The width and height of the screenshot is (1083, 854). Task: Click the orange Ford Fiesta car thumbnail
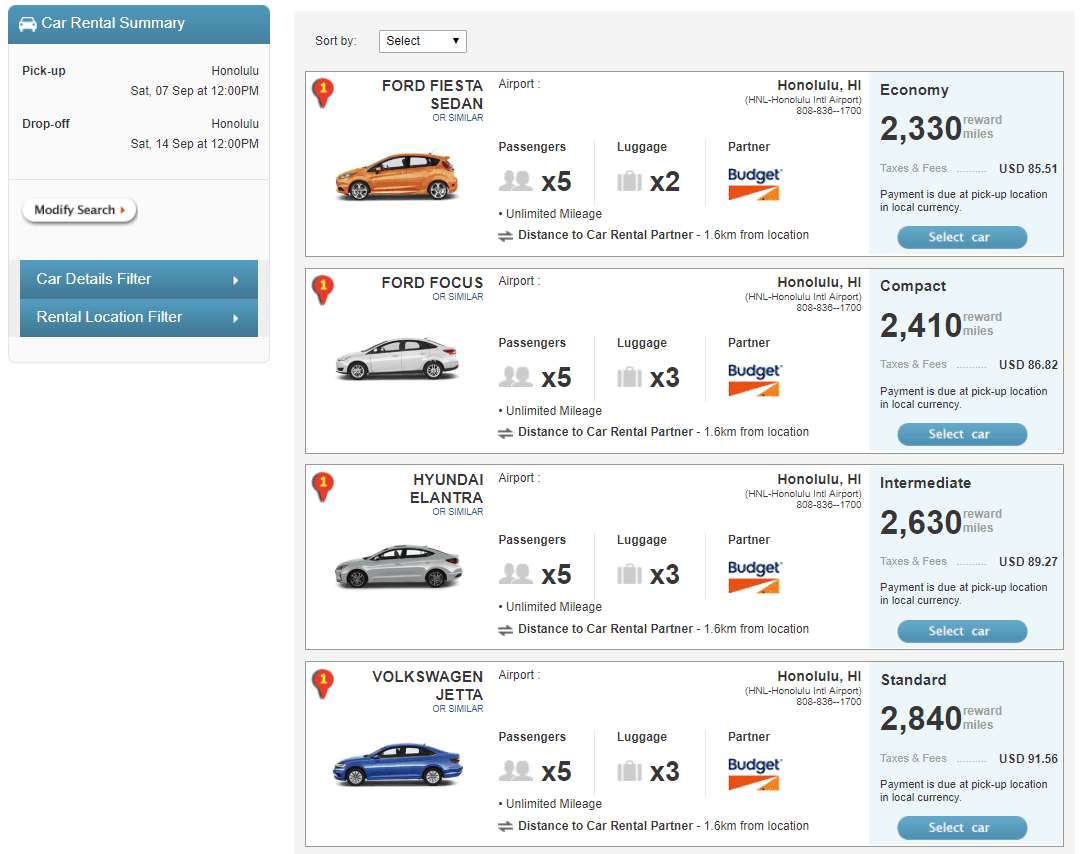[x=397, y=177]
